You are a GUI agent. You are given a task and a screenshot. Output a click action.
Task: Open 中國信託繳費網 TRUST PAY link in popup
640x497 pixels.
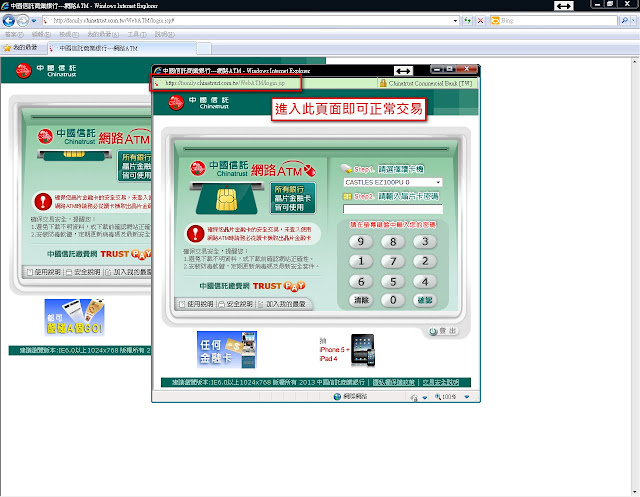(252, 286)
